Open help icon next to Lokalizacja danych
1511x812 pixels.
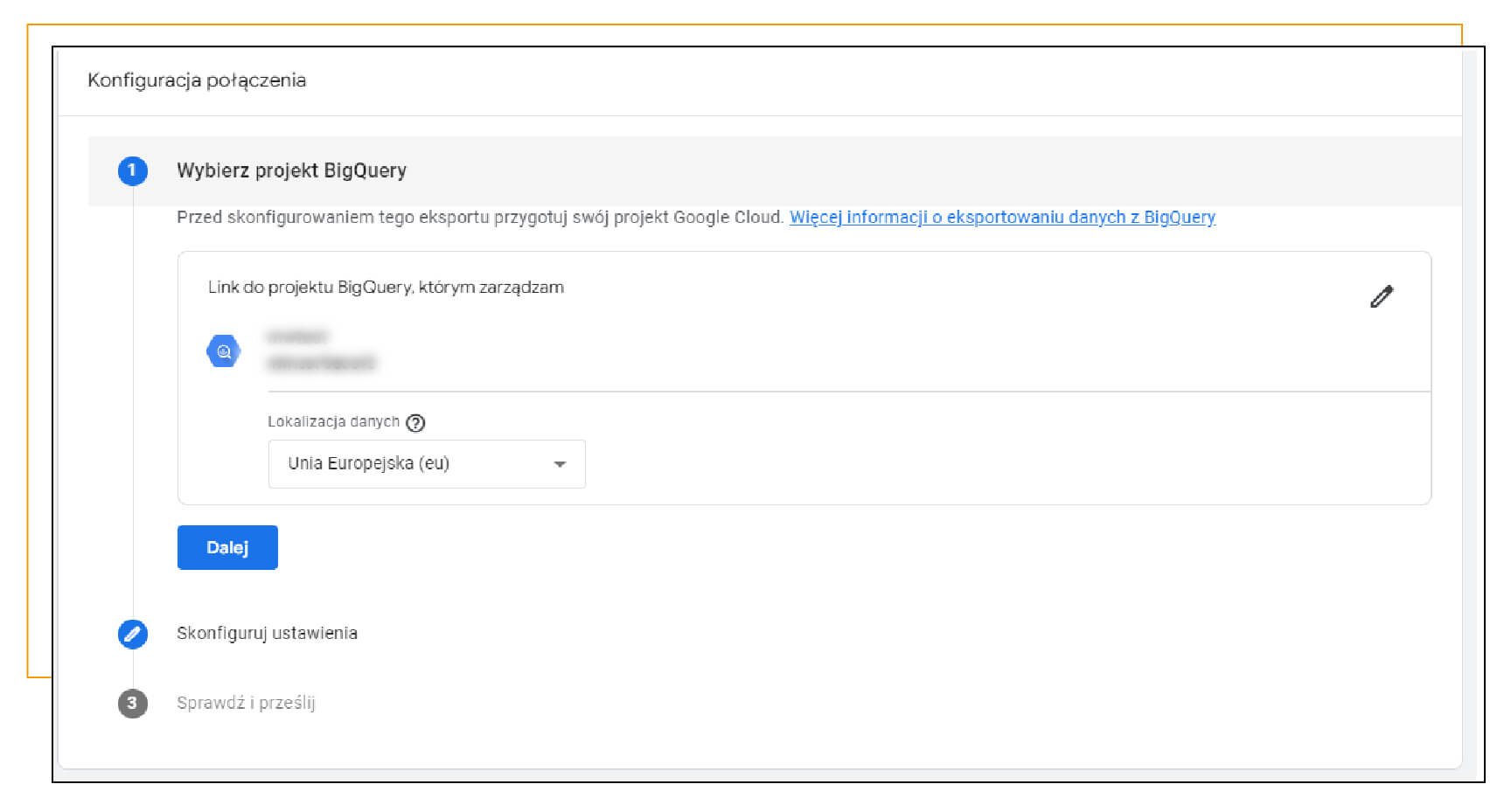(416, 423)
